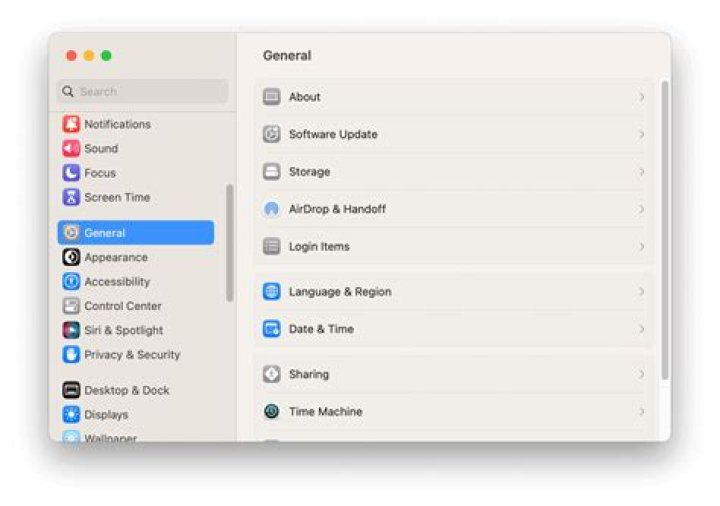Click the Storage row label

309,172
